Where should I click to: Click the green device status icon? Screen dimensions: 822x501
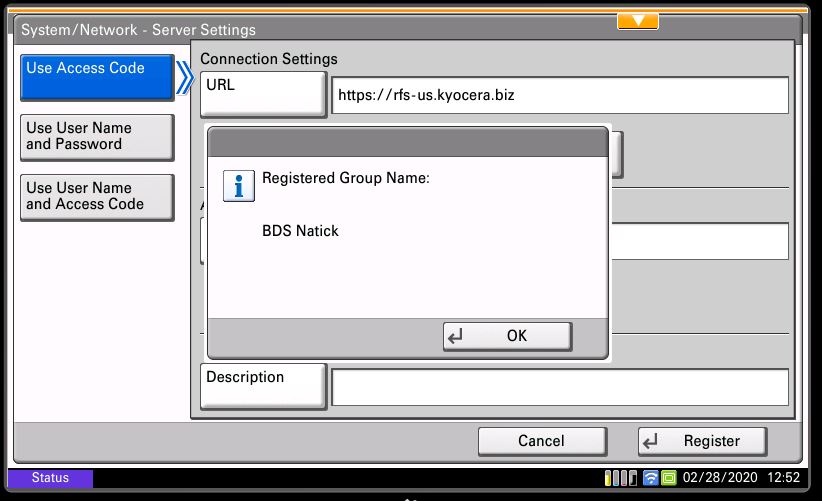point(669,478)
